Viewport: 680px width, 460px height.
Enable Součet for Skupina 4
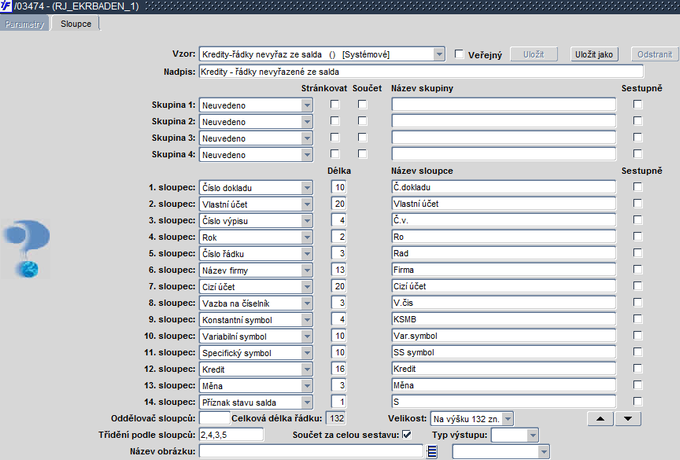tap(362, 154)
